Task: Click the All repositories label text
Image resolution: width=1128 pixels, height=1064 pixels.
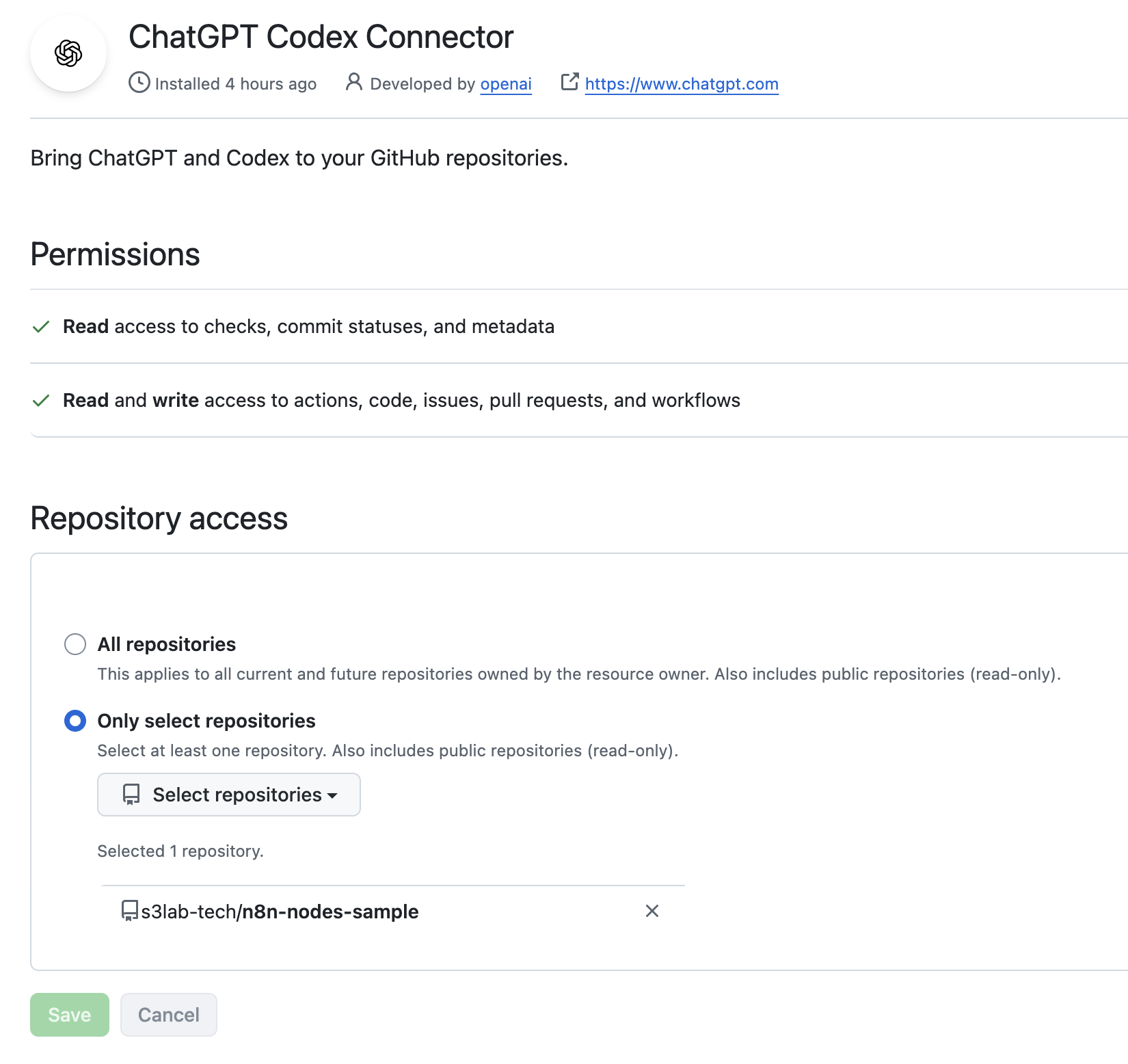Action: (x=167, y=644)
